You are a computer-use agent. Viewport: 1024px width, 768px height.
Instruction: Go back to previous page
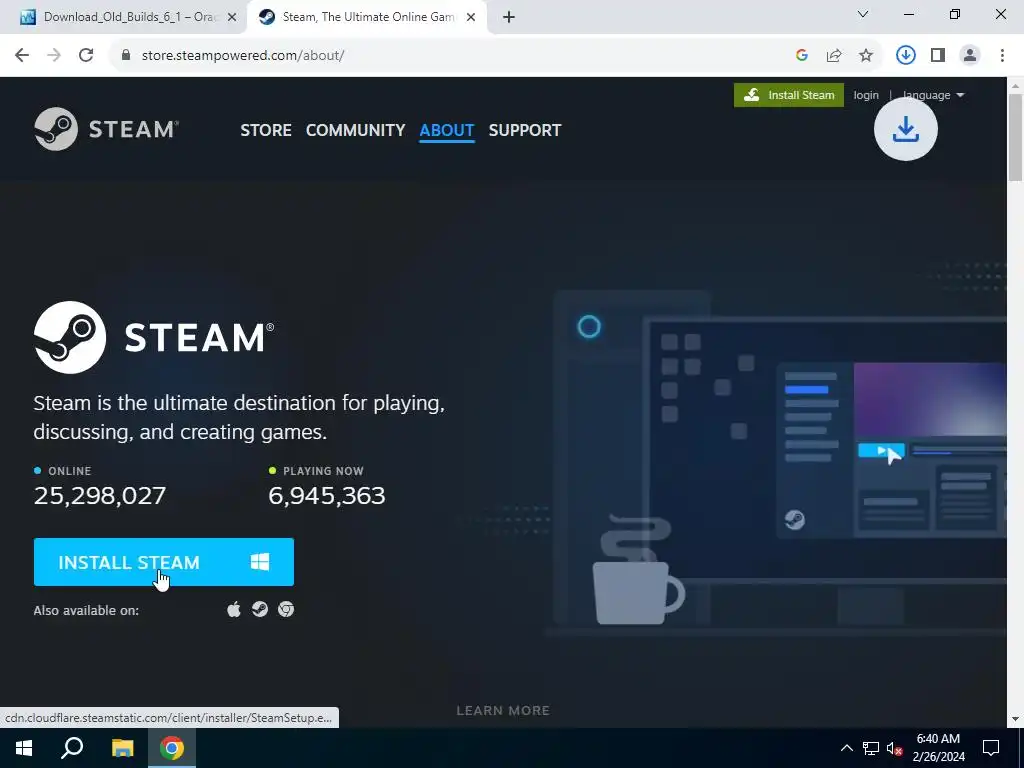point(22,55)
